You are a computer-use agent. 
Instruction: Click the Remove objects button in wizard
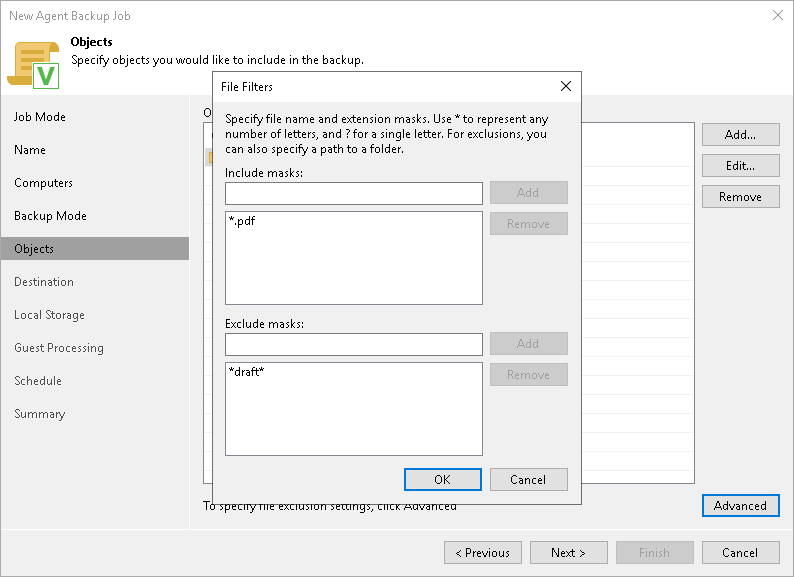[740, 197]
